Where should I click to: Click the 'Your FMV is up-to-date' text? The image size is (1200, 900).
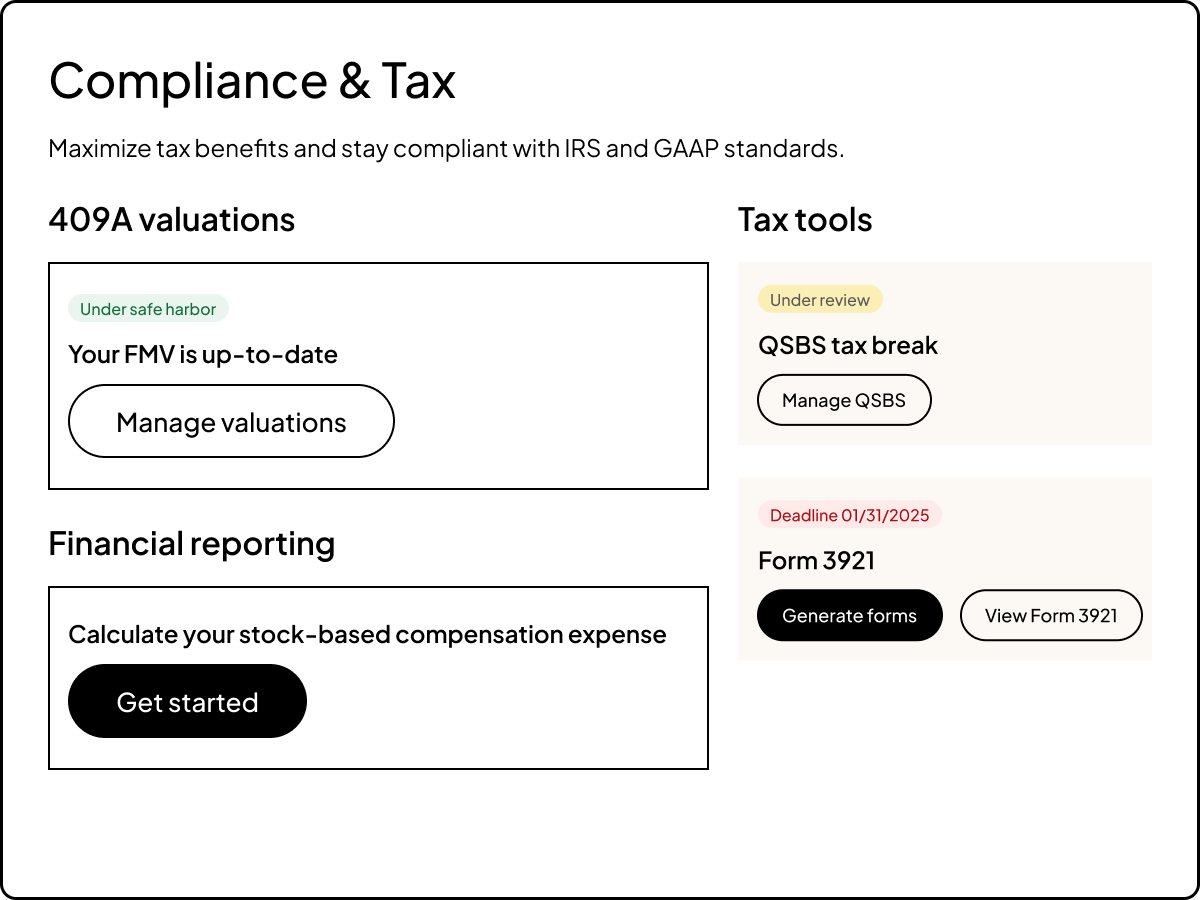[x=203, y=354]
